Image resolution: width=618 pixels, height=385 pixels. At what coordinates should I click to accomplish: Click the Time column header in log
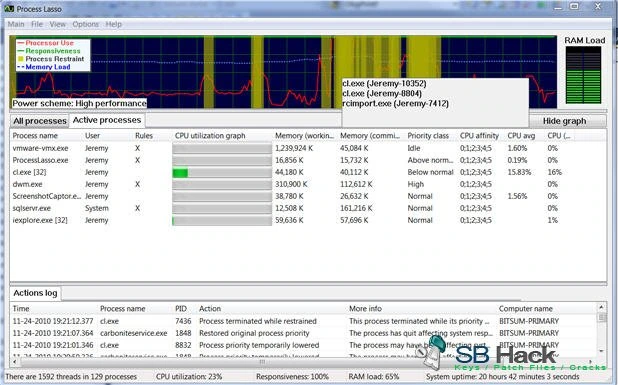pos(21,309)
